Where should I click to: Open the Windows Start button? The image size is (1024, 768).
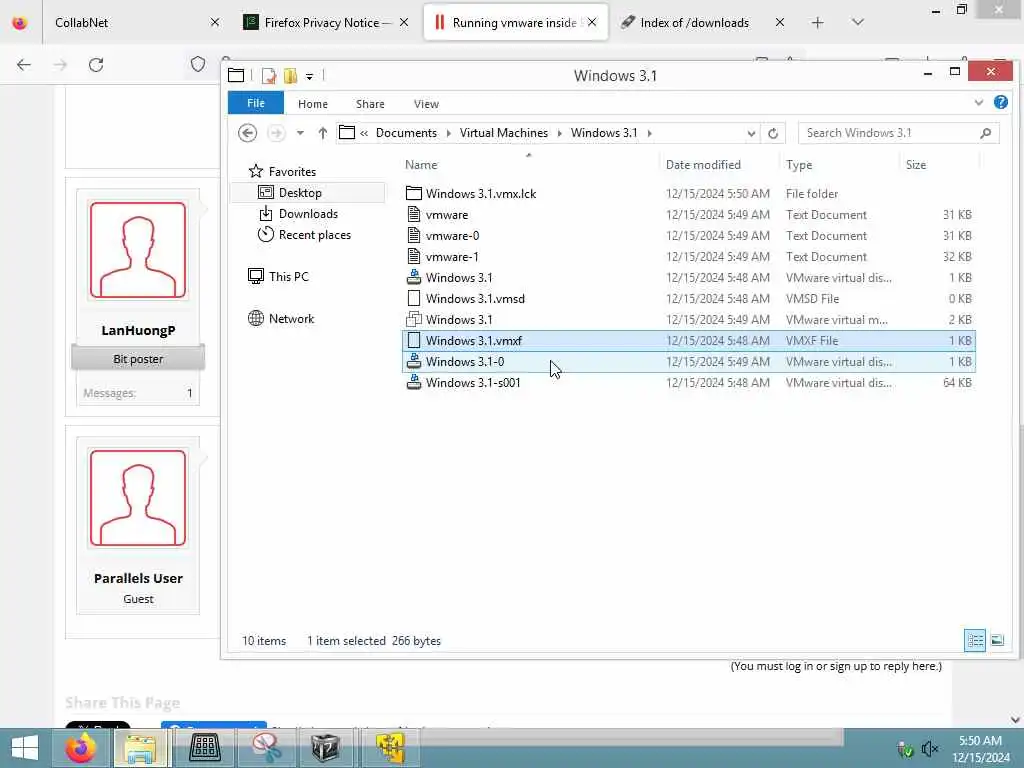25,748
